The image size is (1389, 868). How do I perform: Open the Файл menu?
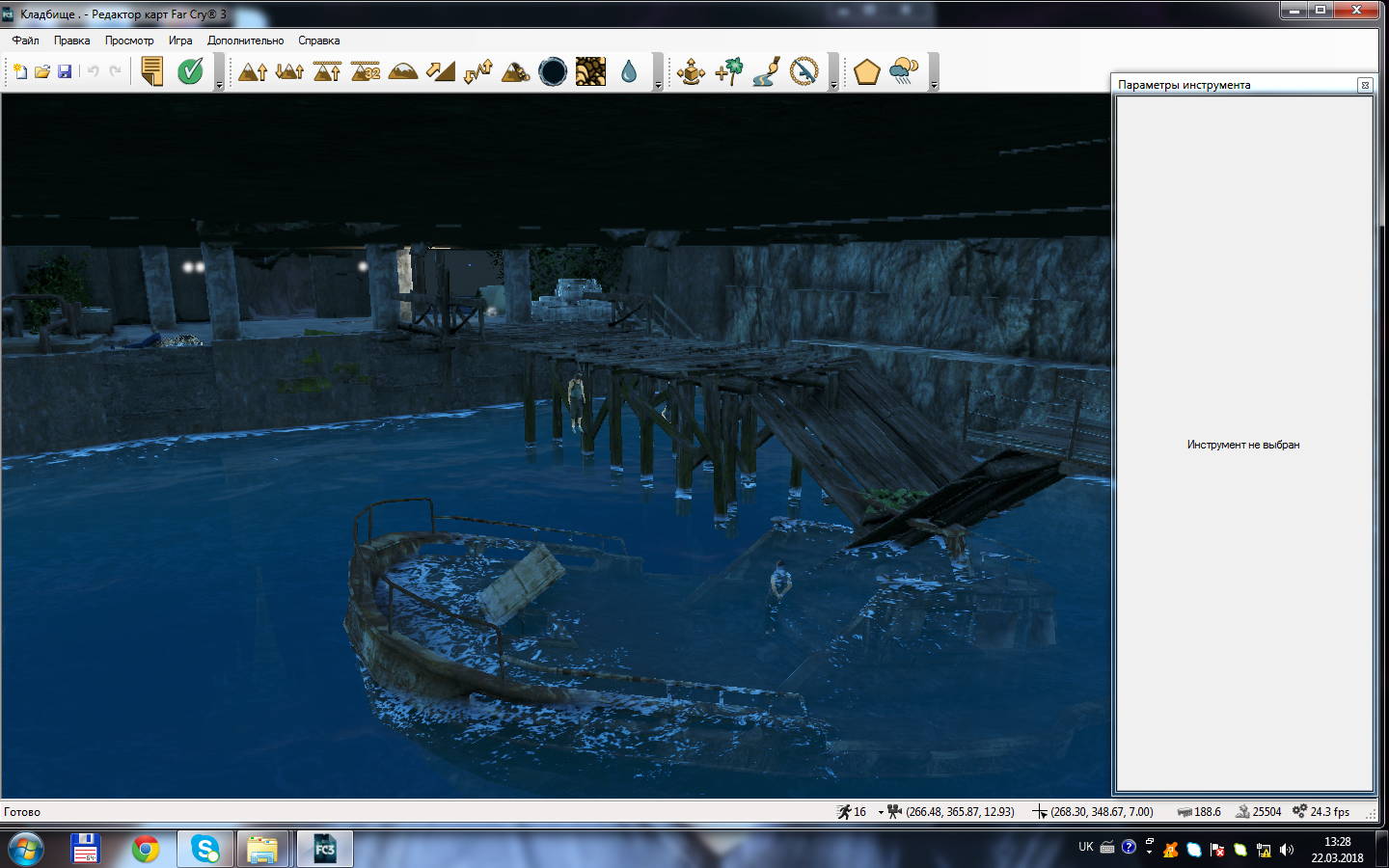(x=25, y=41)
